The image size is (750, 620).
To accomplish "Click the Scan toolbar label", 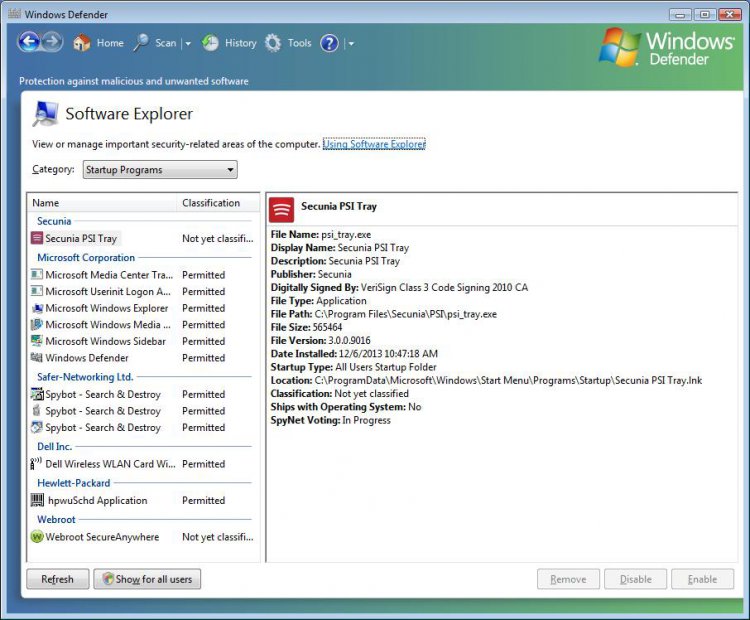I will [165, 43].
